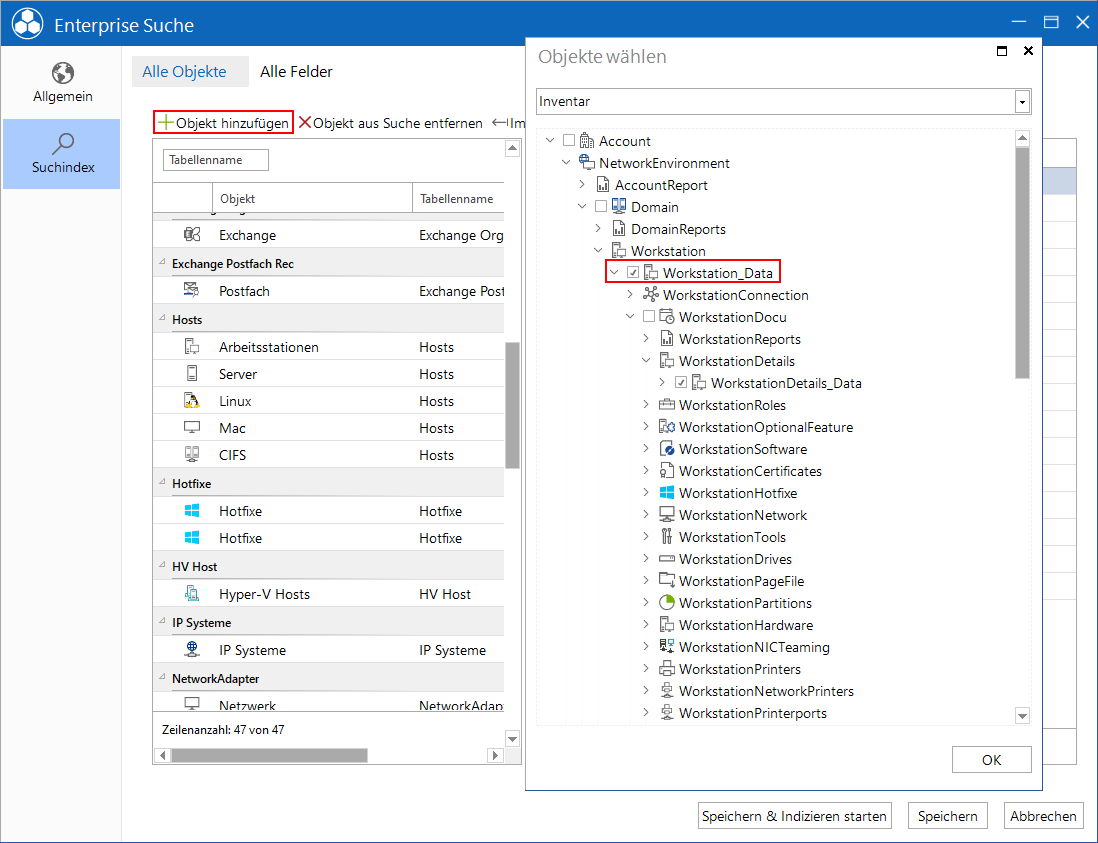The image size is (1098, 843).
Task: Tick the Account checkbox
Action: 569,141
